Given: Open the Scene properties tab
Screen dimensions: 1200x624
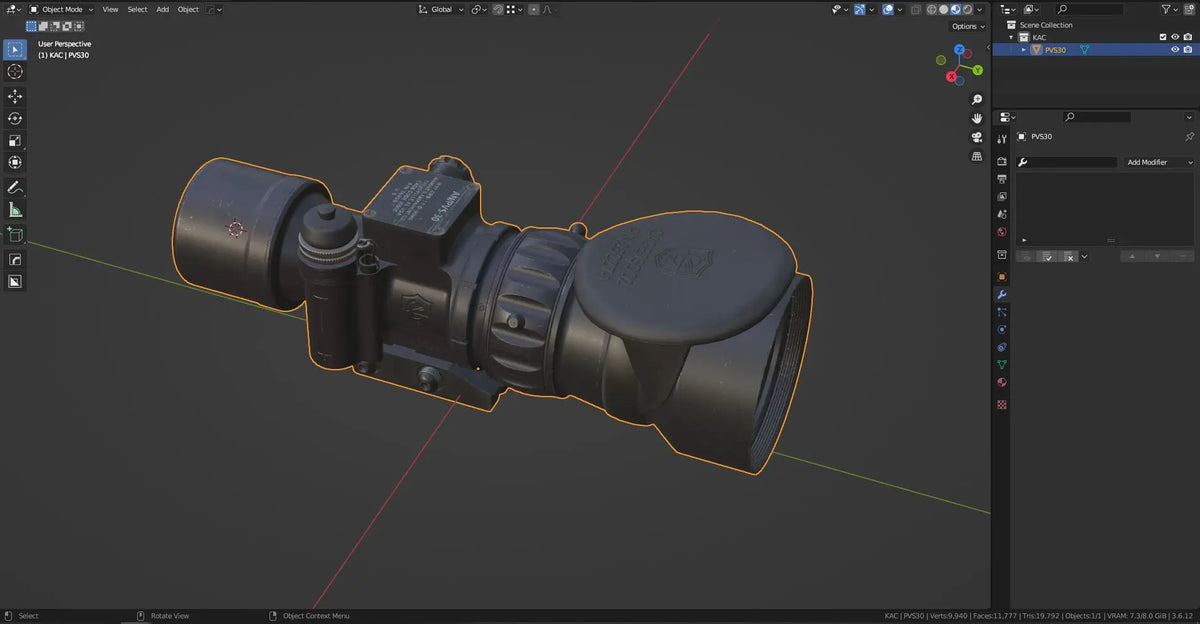Looking at the screenshot, I should (1002, 214).
